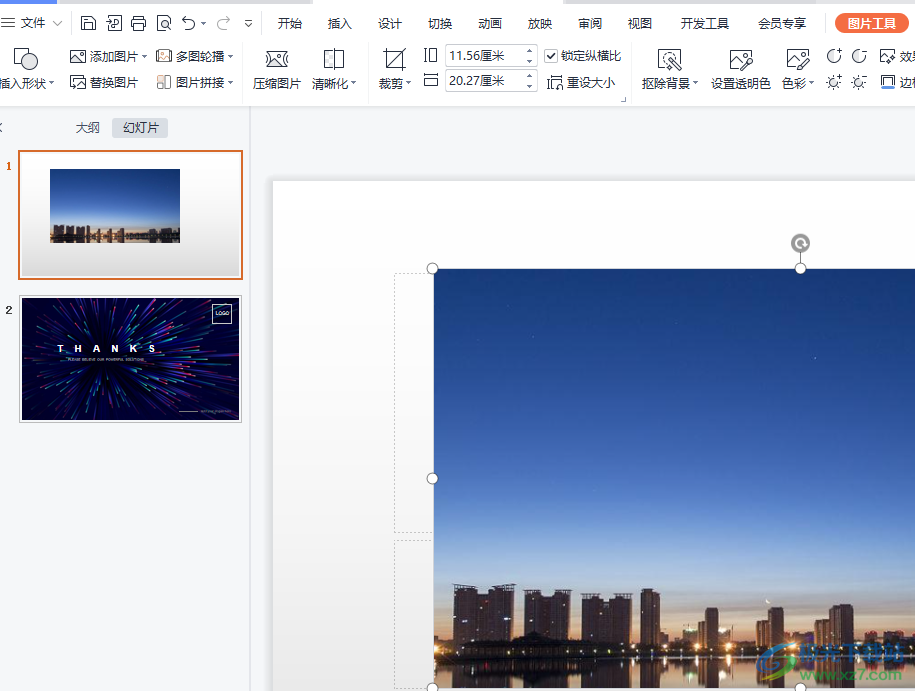Decrease height with the down stepper

tap(529, 61)
